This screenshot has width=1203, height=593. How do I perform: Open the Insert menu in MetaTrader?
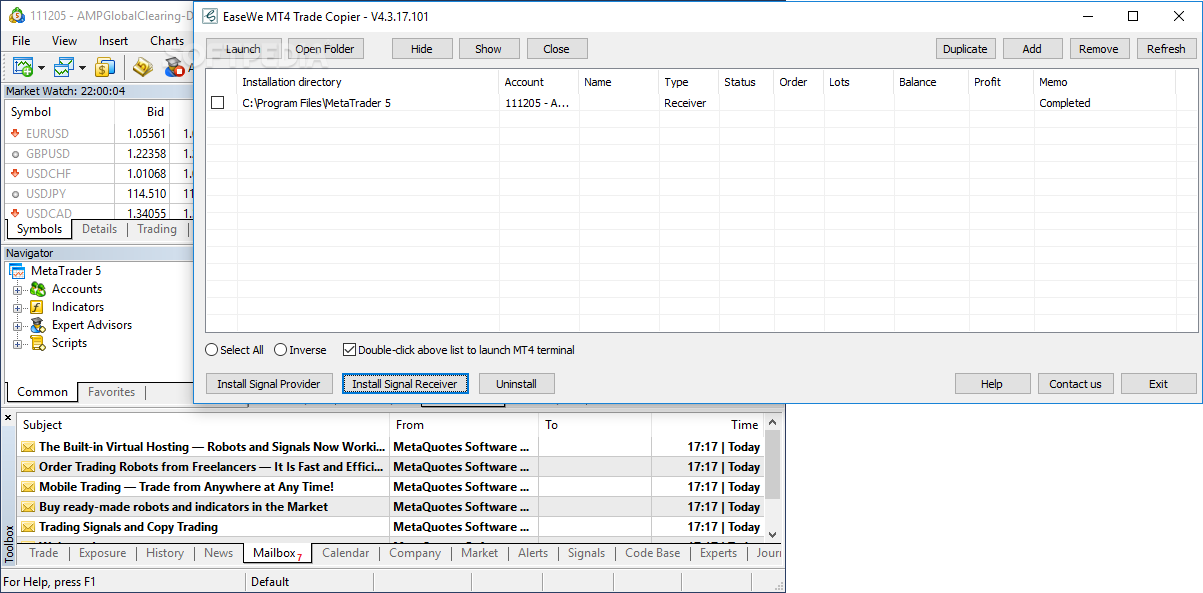coord(113,41)
